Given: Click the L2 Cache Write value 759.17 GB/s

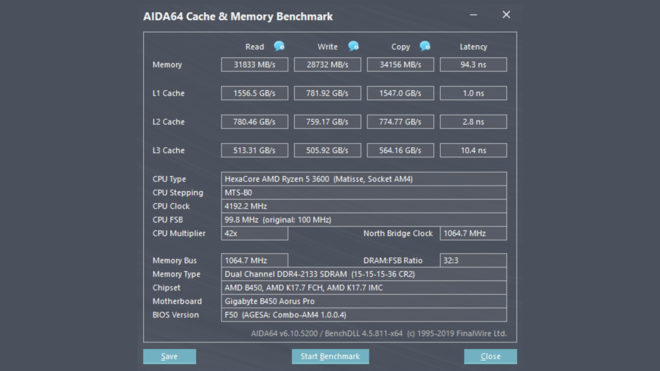Looking at the screenshot, I should click(x=327, y=122).
